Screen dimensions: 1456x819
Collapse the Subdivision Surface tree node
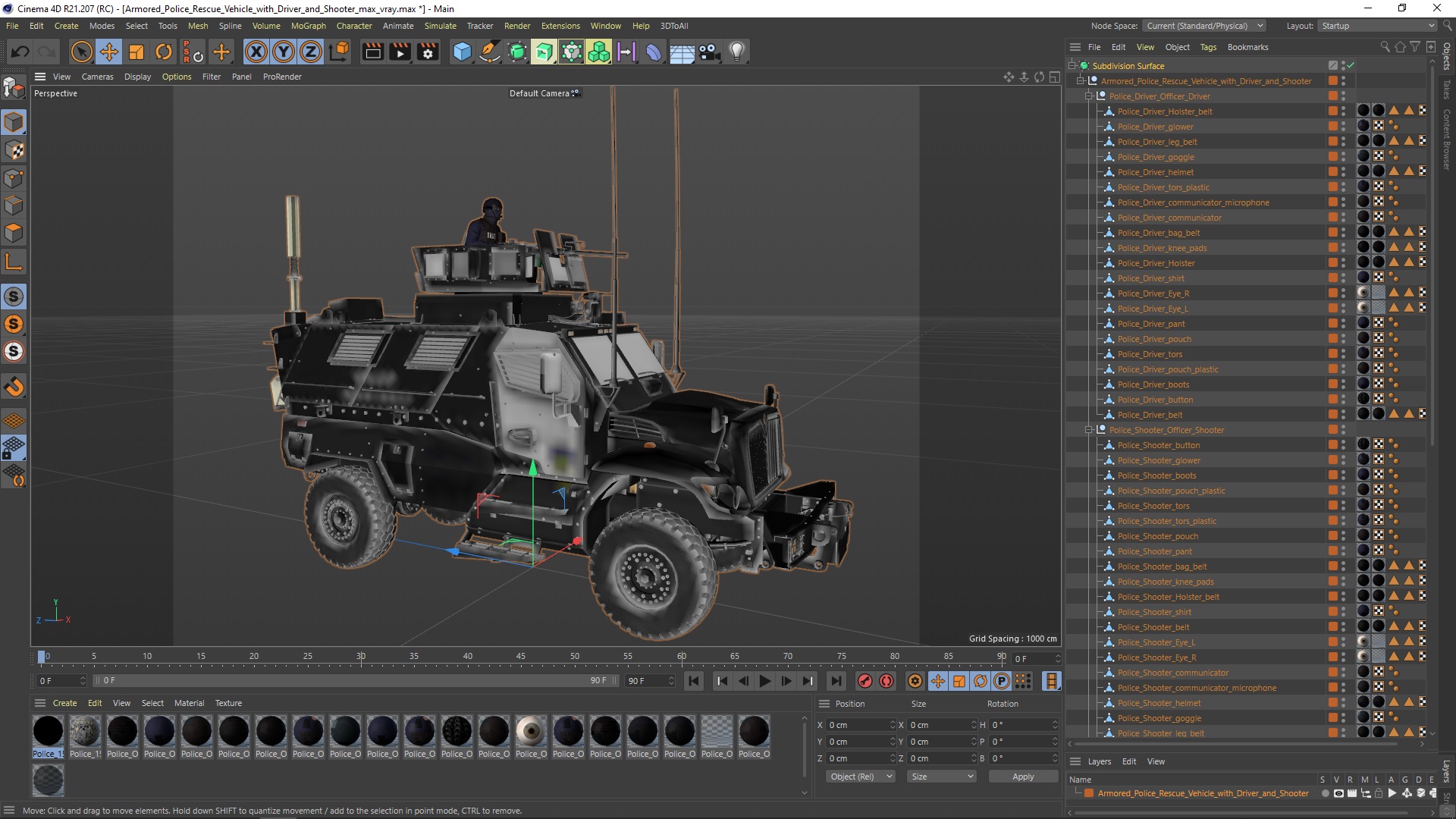[x=1072, y=65]
